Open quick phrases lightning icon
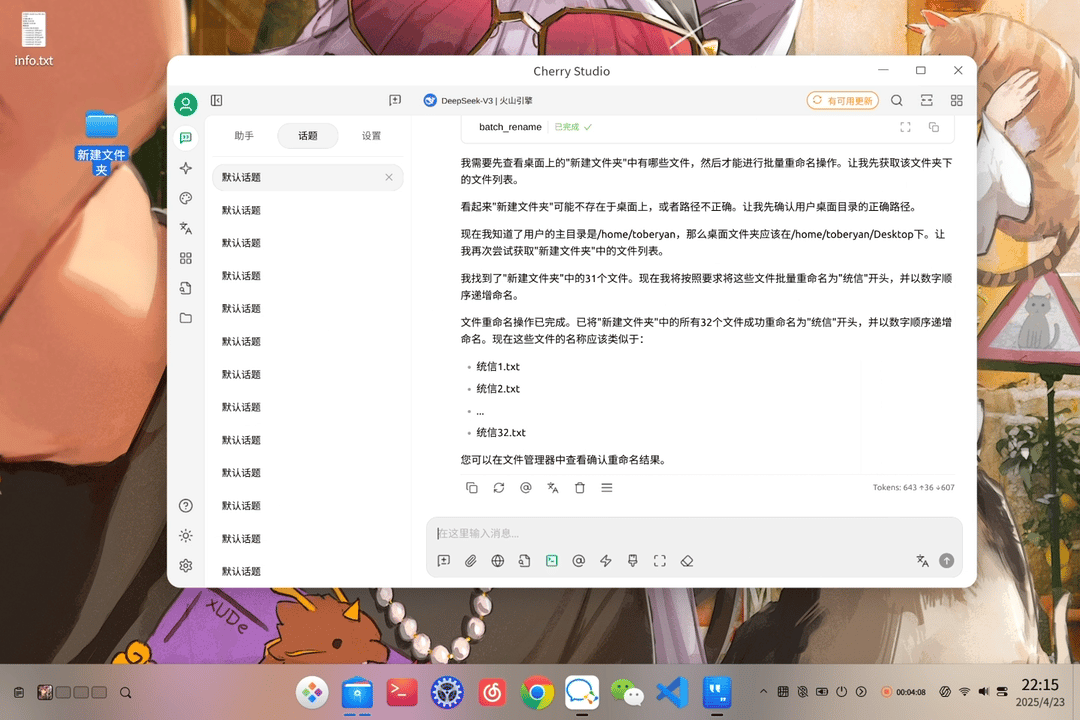1080x720 pixels. click(x=605, y=561)
